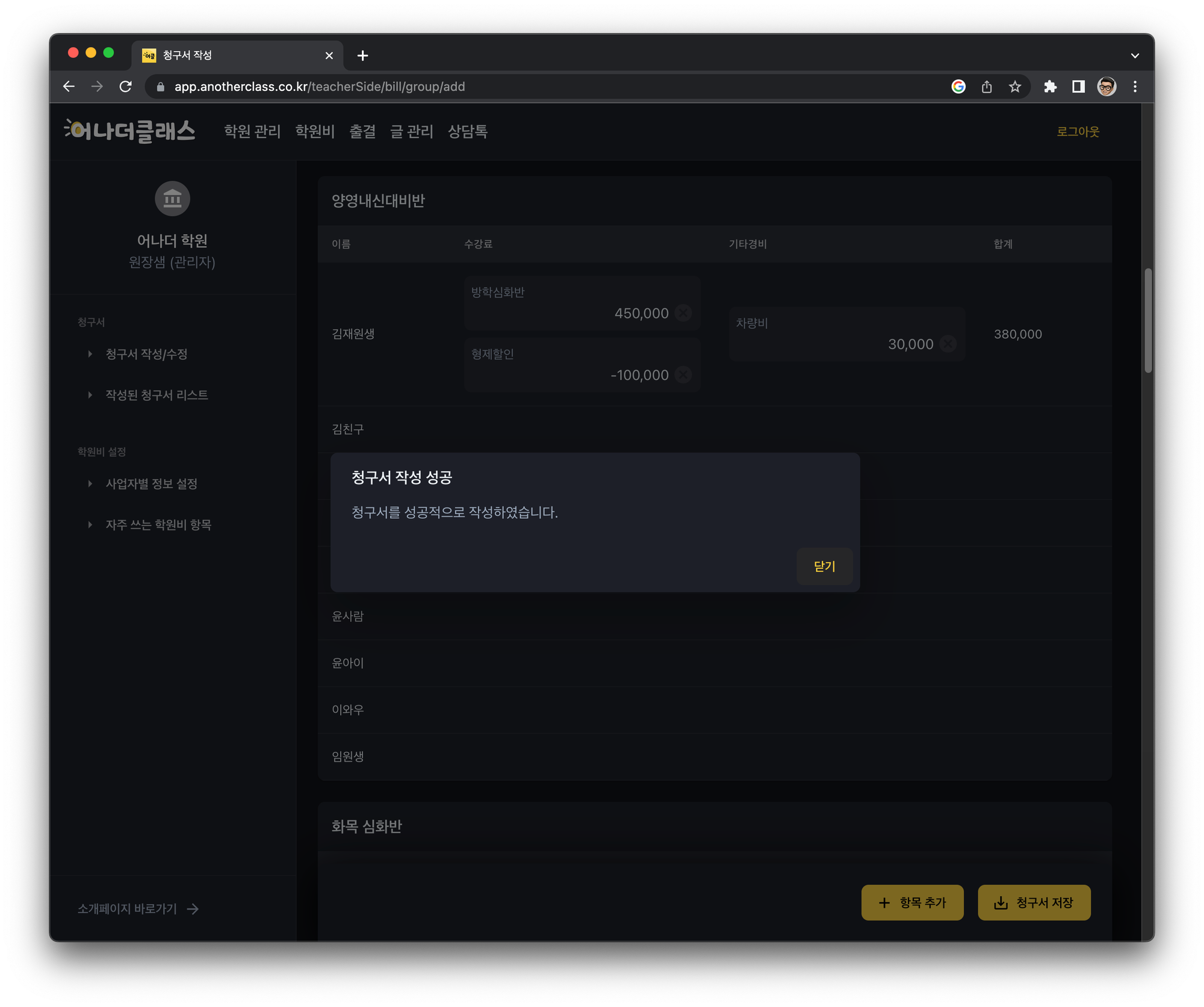
Task: Click the browser back arrow
Action: tap(69, 87)
